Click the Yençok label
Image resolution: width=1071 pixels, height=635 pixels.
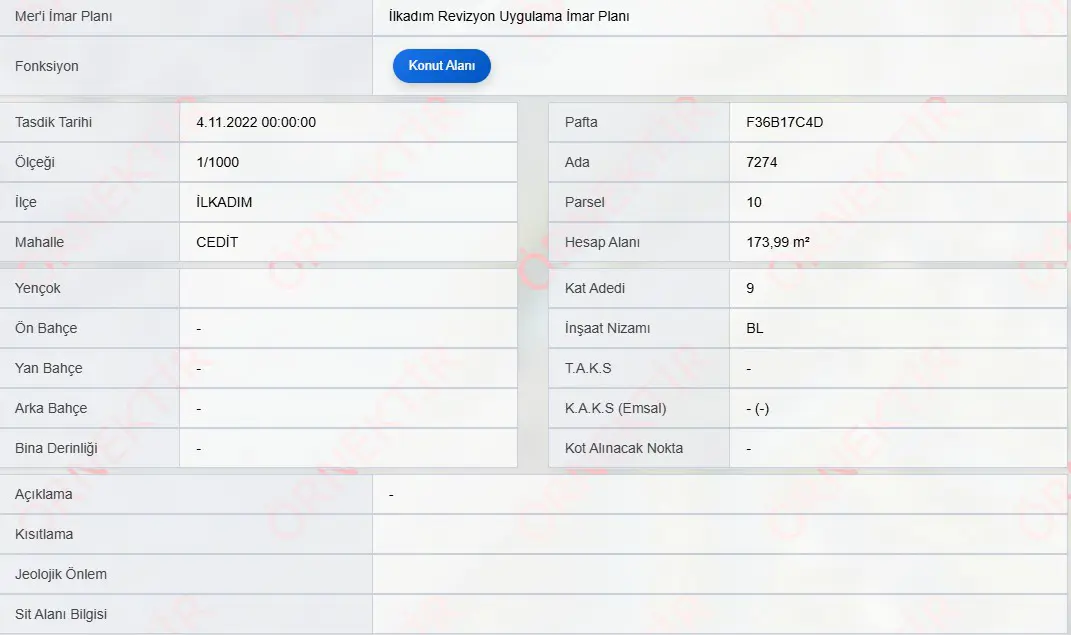tap(38, 288)
